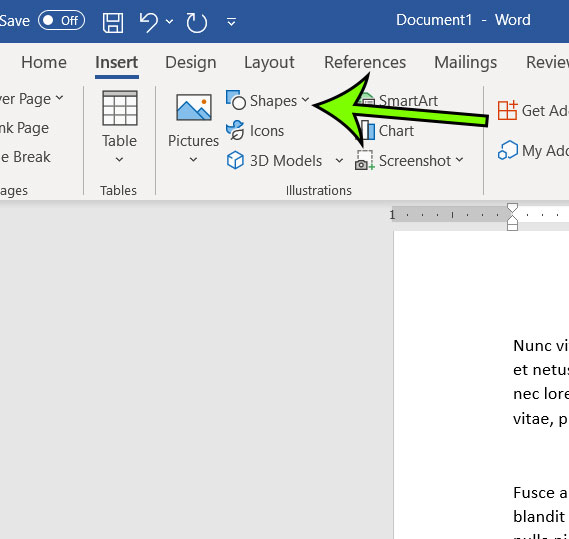This screenshot has width=569, height=539.
Task: Select the Insert ribbon tab
Action: coord(116,62)
